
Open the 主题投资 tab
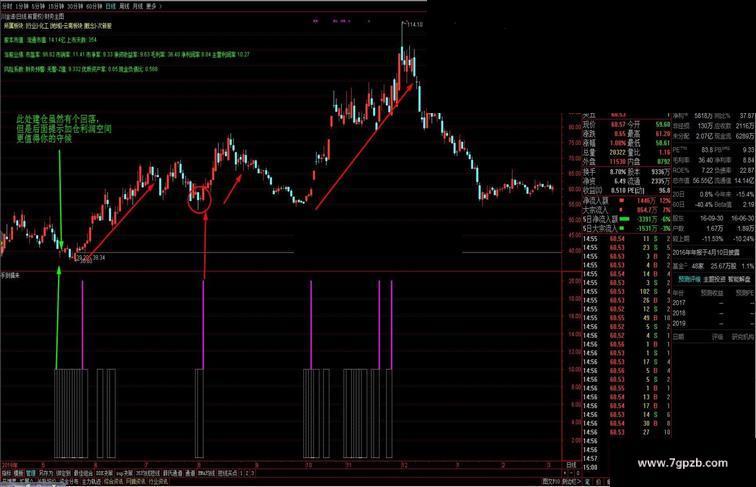pos(714,279)
